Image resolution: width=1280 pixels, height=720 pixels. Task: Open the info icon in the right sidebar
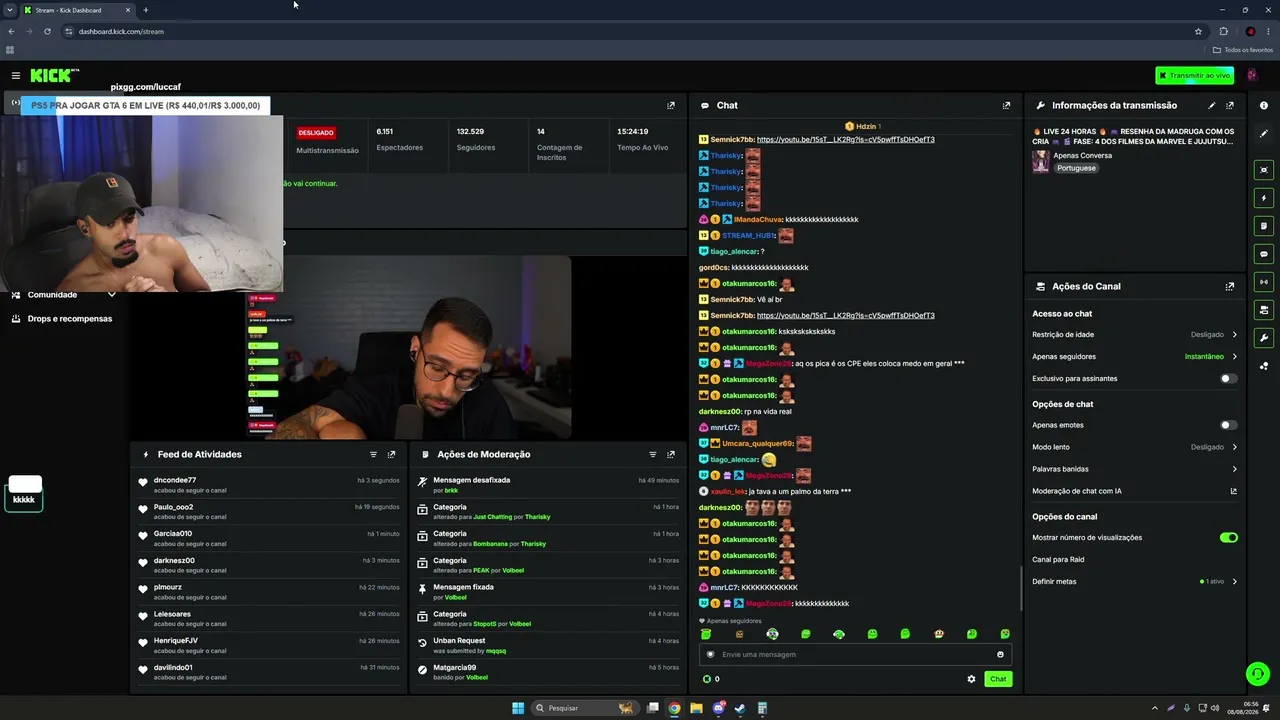click(1264, 105)
